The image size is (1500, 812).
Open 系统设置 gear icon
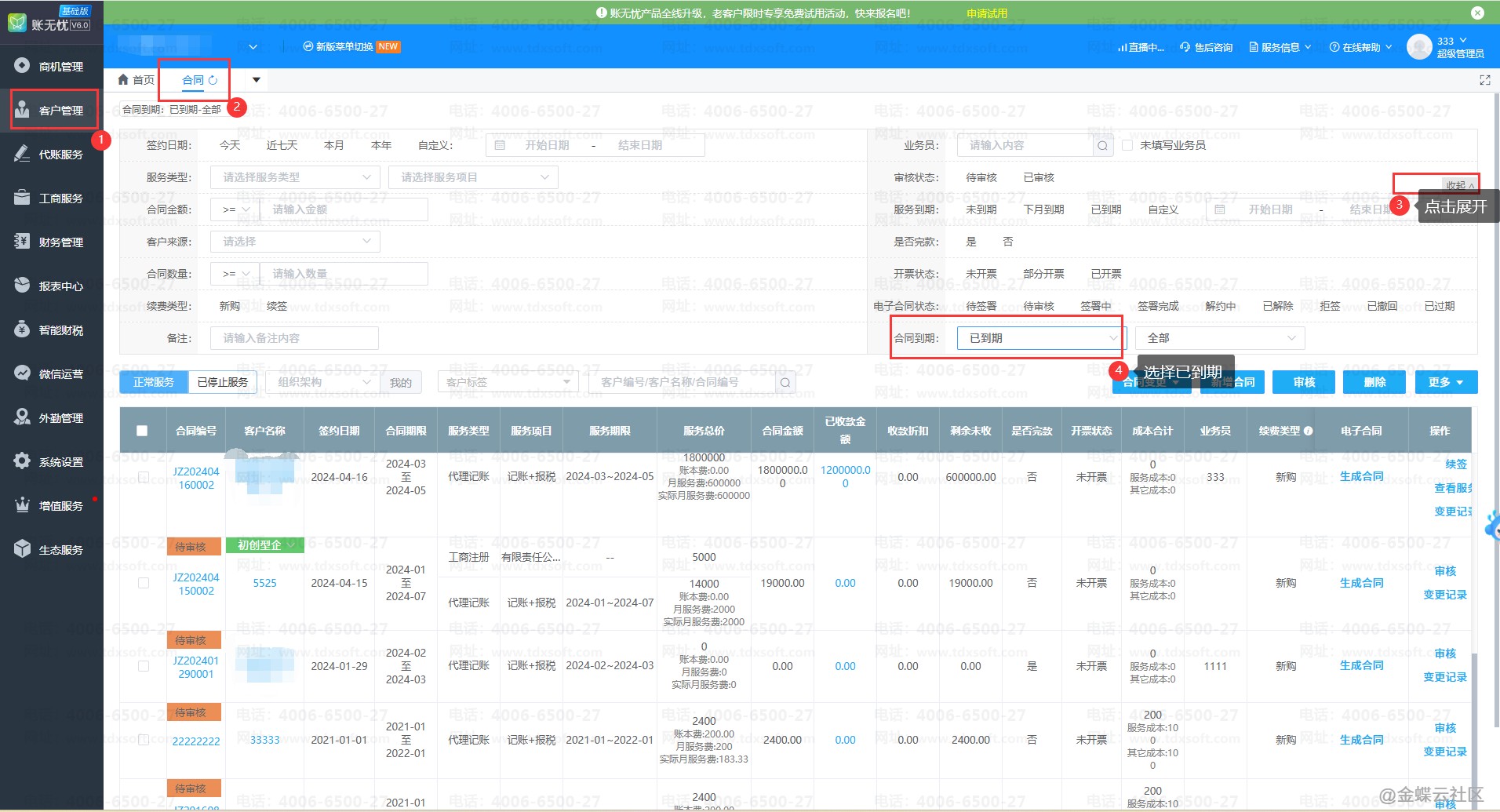click(x=22, y=461)
